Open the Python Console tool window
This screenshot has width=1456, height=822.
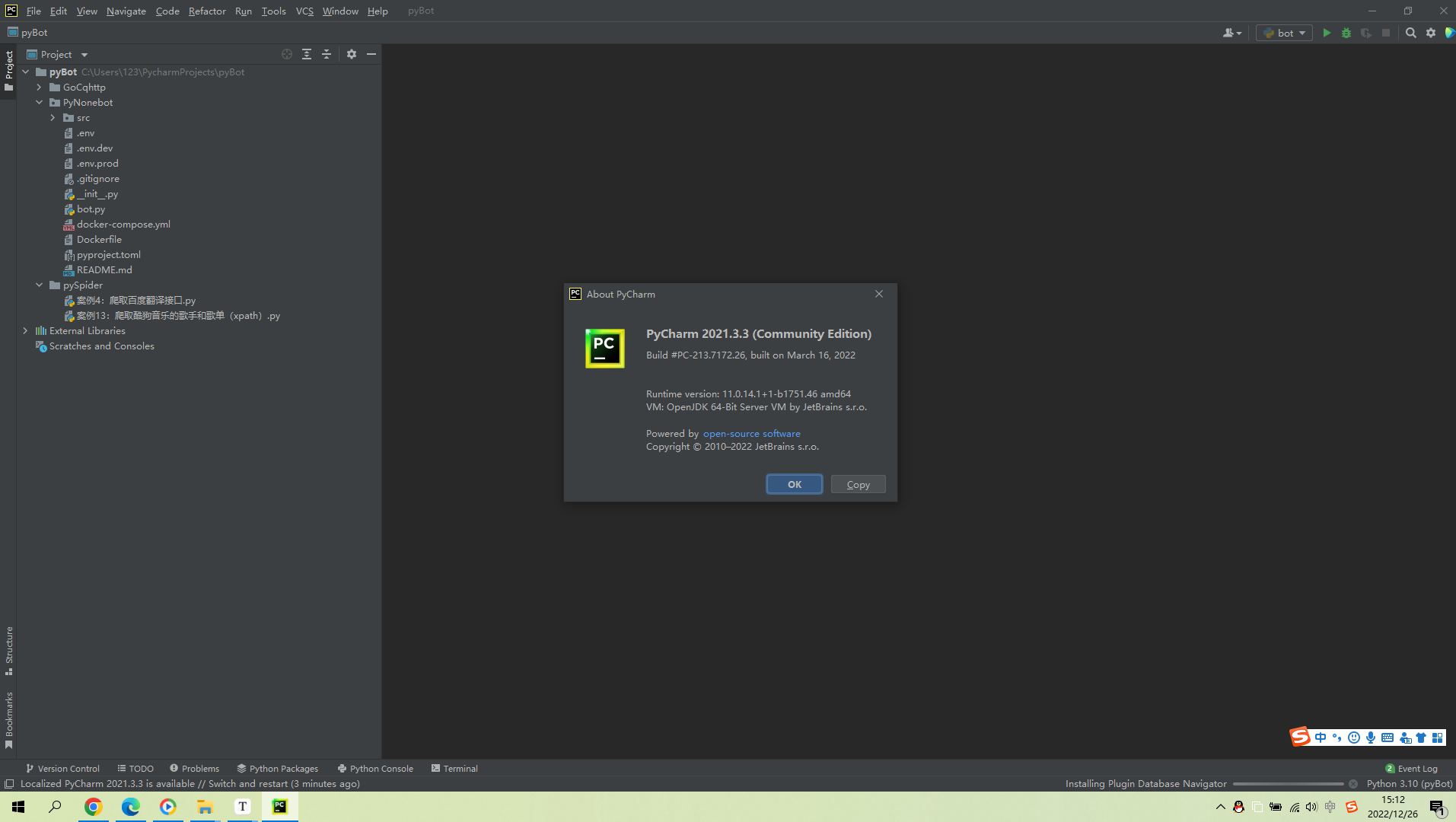point(375,769)
